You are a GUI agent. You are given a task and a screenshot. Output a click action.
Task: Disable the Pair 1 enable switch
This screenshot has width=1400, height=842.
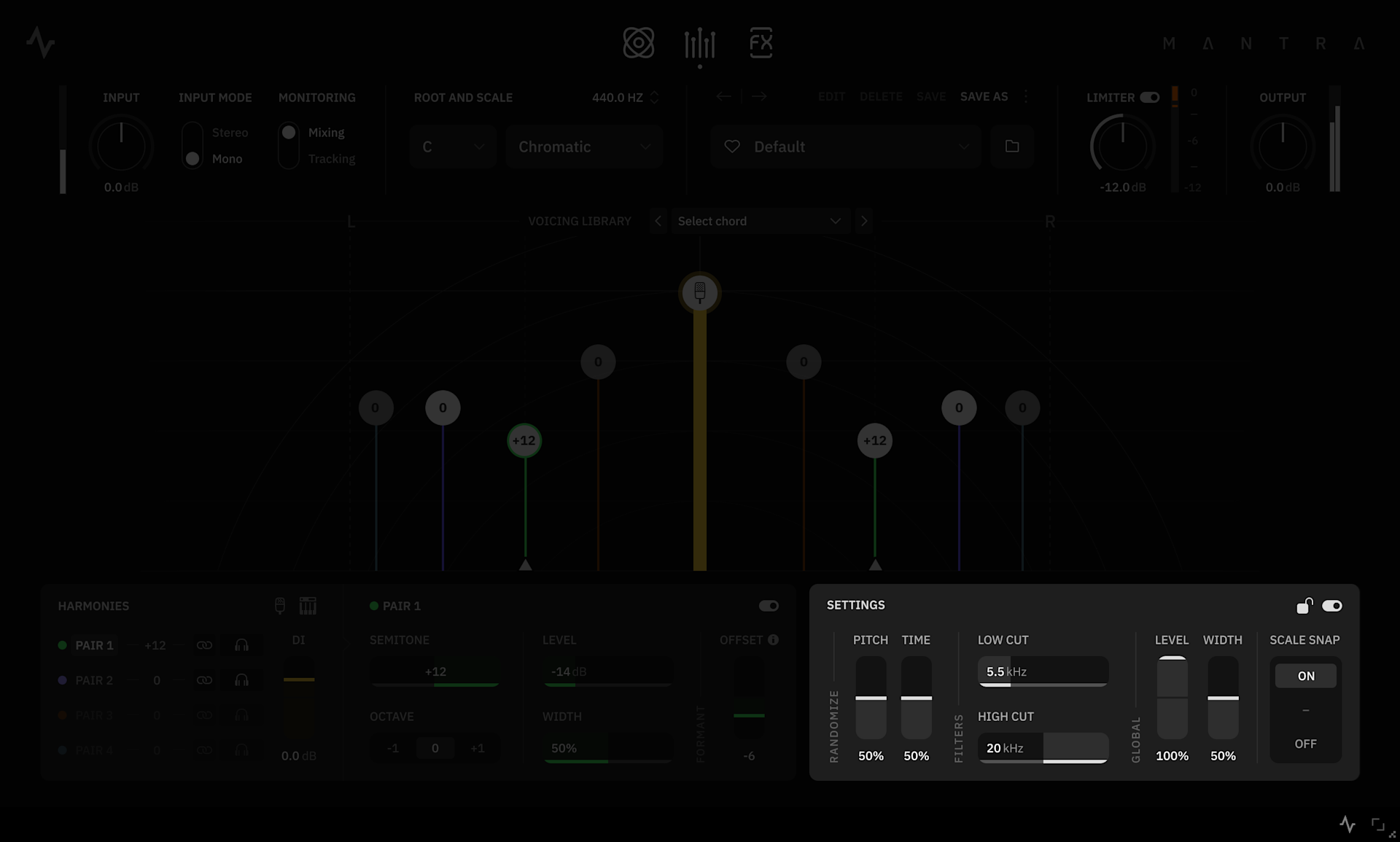pyautogui.click(x=769, y=606)
